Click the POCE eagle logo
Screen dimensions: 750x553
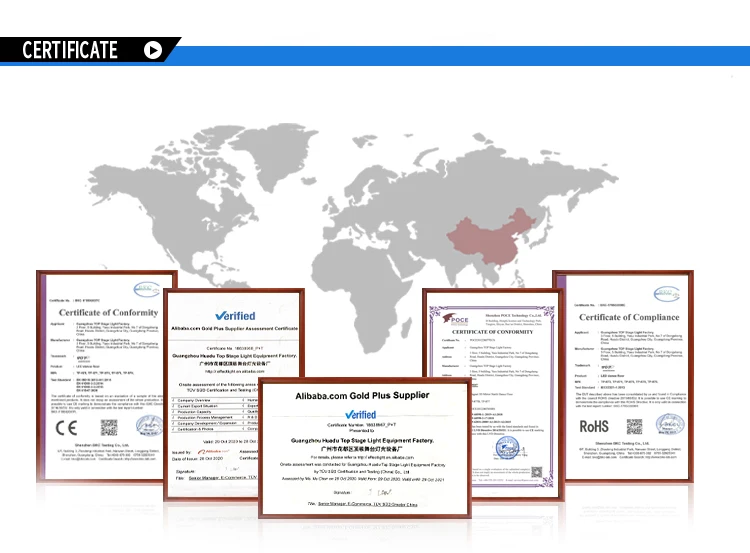coord(455,319)
